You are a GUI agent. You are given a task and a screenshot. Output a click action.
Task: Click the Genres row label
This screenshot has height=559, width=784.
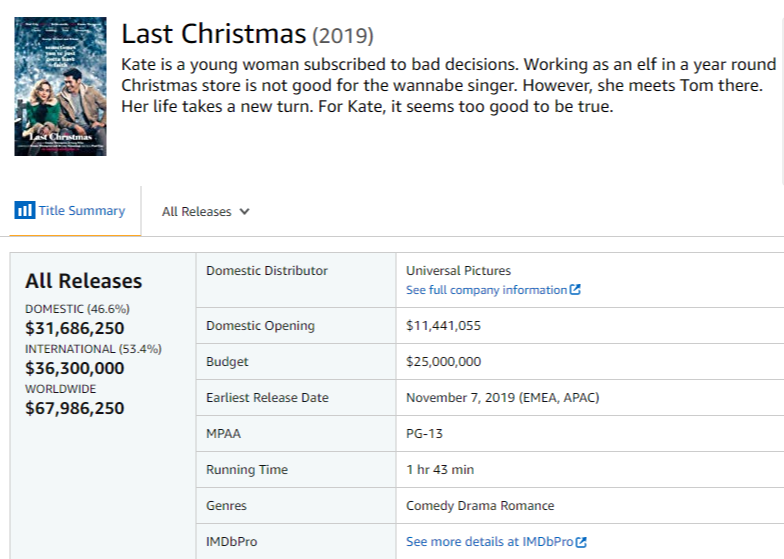point(226,506)
